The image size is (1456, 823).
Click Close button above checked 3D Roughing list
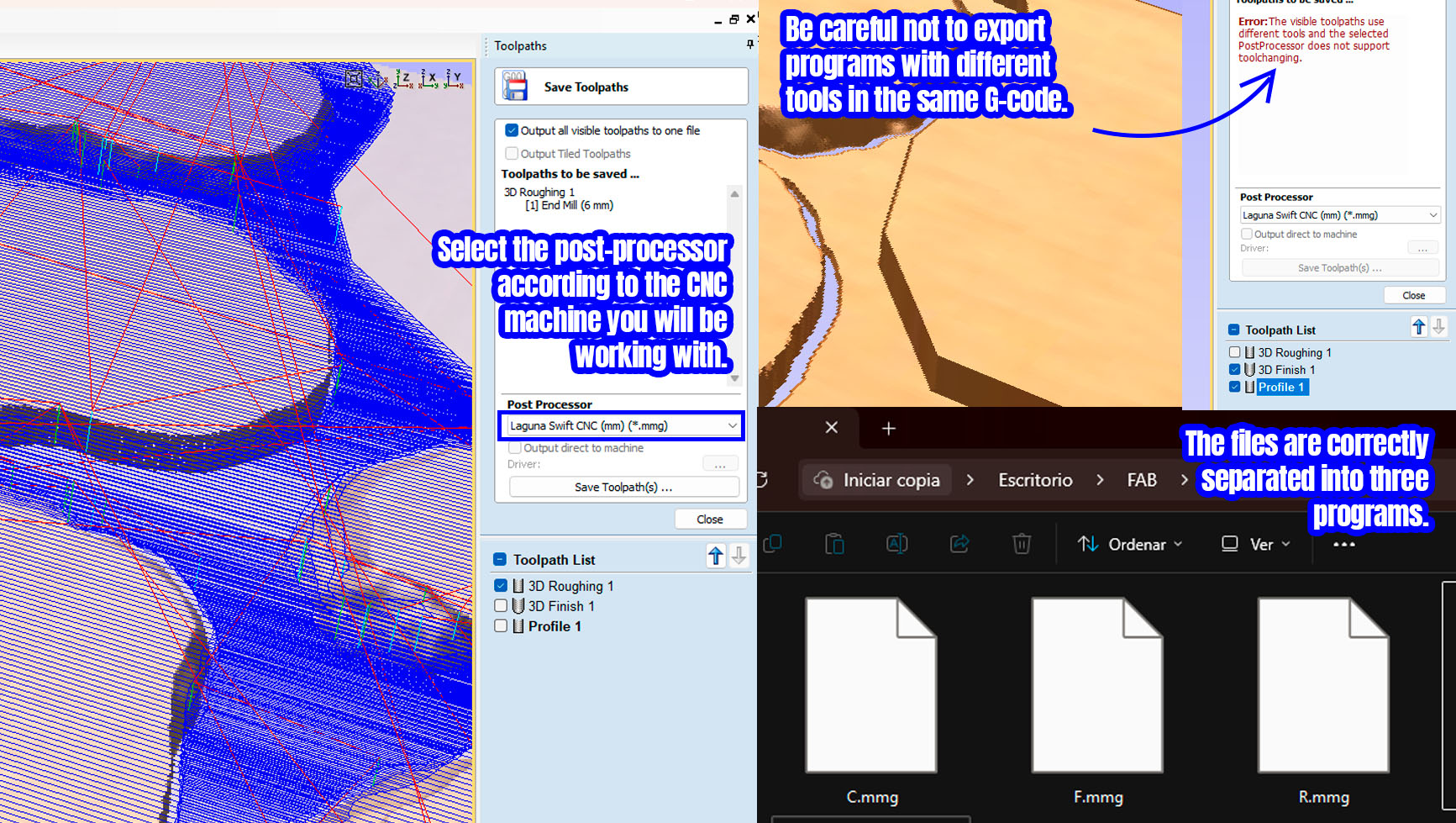pos(710,520)
